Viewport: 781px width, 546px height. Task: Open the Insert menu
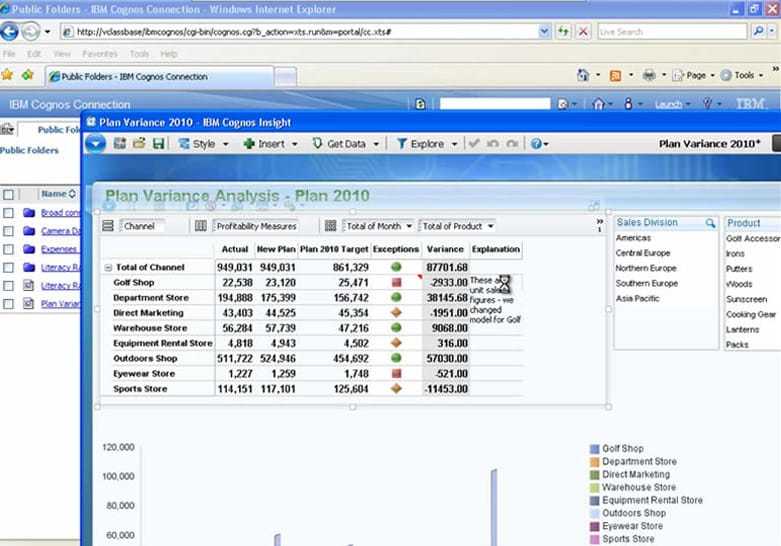(x=270, y=144)
